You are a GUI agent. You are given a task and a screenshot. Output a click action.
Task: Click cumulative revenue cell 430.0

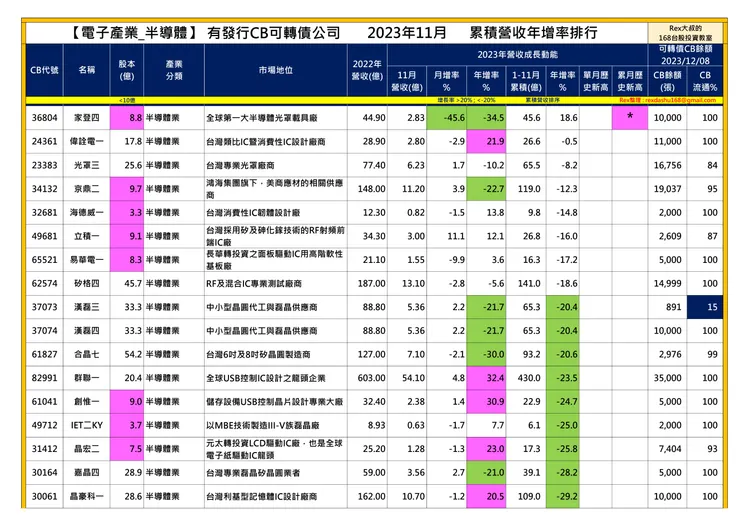pyautogui.click(x=526, y=378)
